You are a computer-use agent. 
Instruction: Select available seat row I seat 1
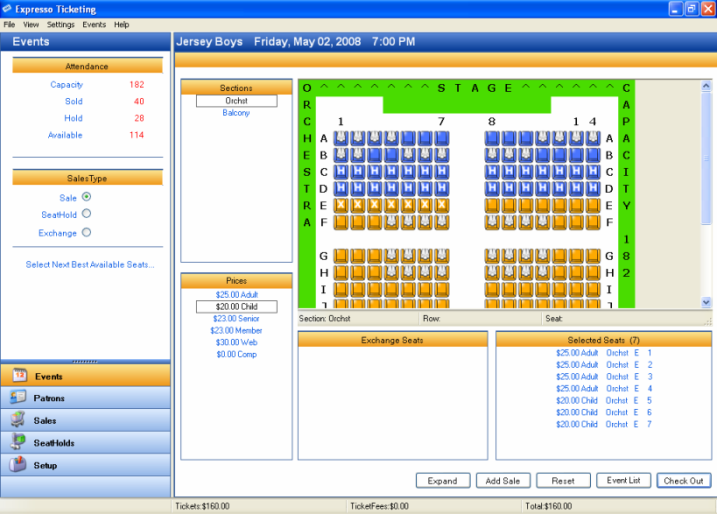point(341,289)
